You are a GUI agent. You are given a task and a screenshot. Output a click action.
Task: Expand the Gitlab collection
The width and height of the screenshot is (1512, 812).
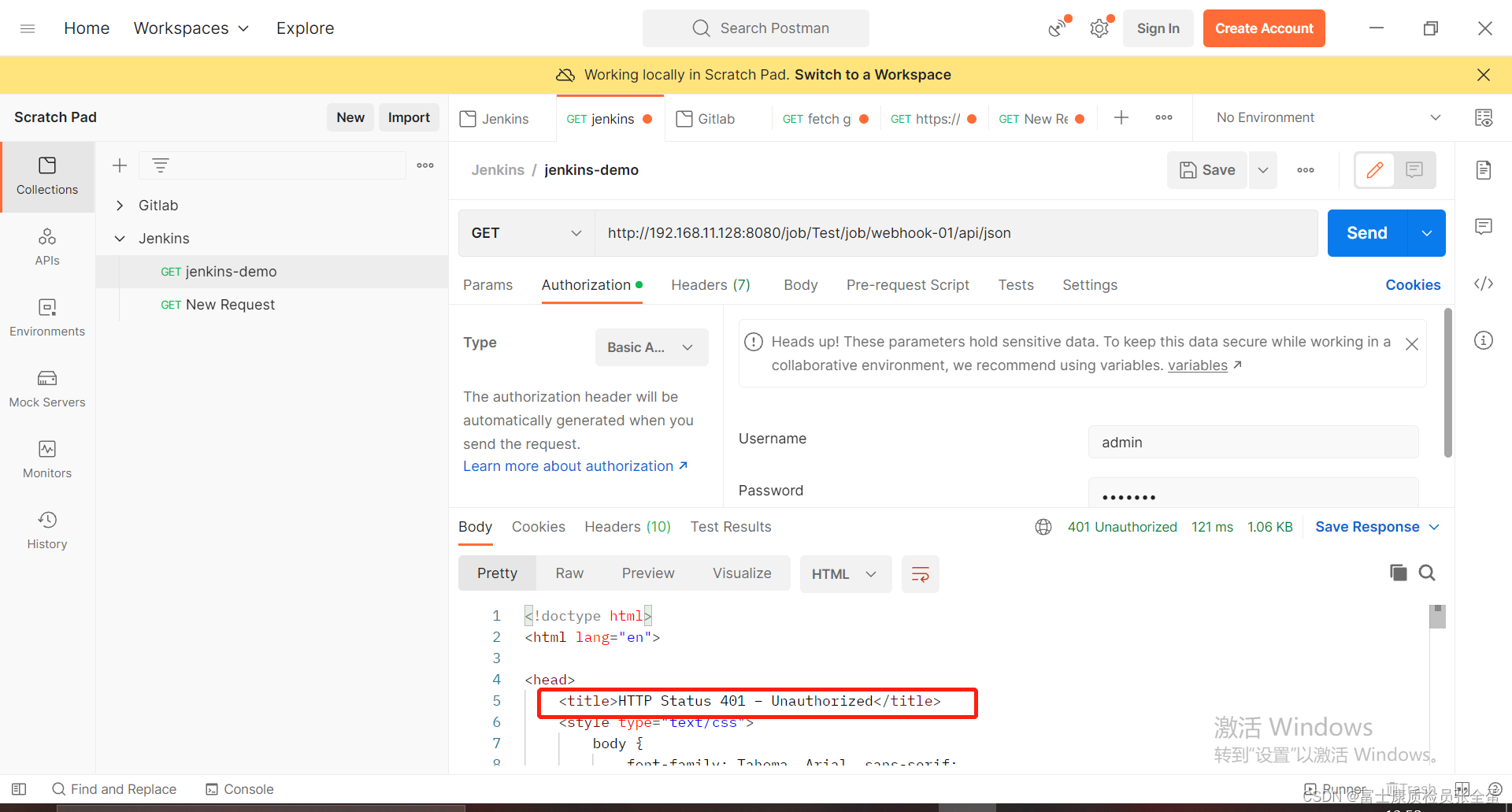[120, 206]
